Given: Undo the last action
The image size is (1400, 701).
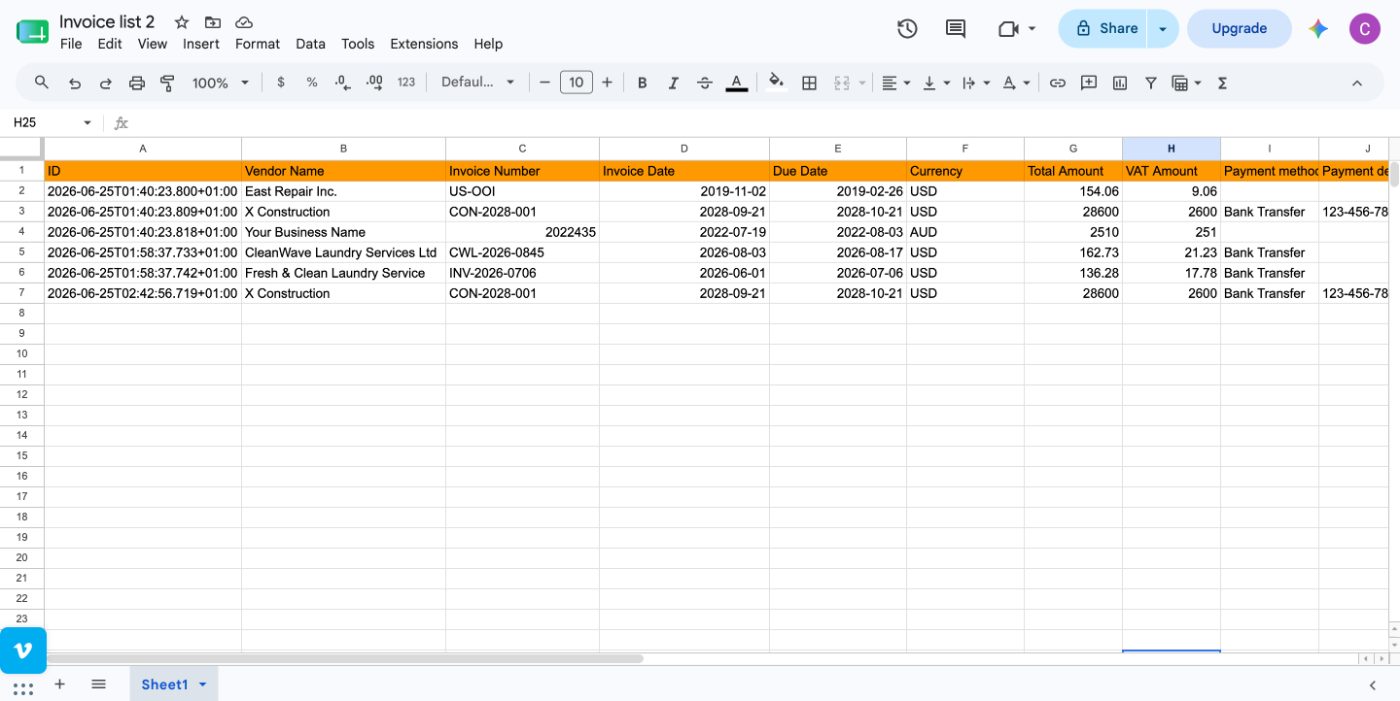Looking at the screenshot, I should tap(74, 83).
